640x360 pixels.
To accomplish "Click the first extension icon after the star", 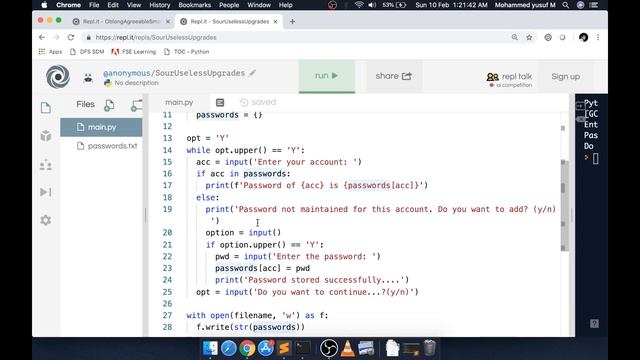I will pyautogui.click(x=548, y=38).
